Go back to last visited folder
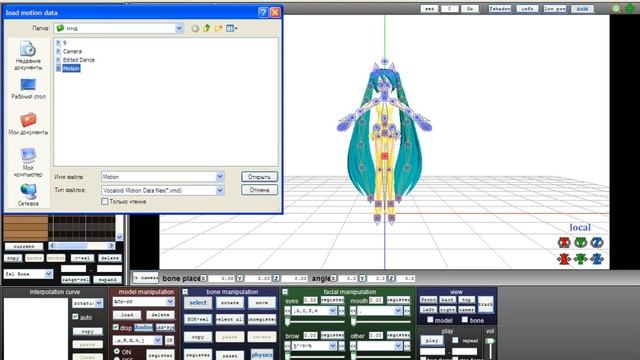The image size is (640, 360). (x=195, y=28)
